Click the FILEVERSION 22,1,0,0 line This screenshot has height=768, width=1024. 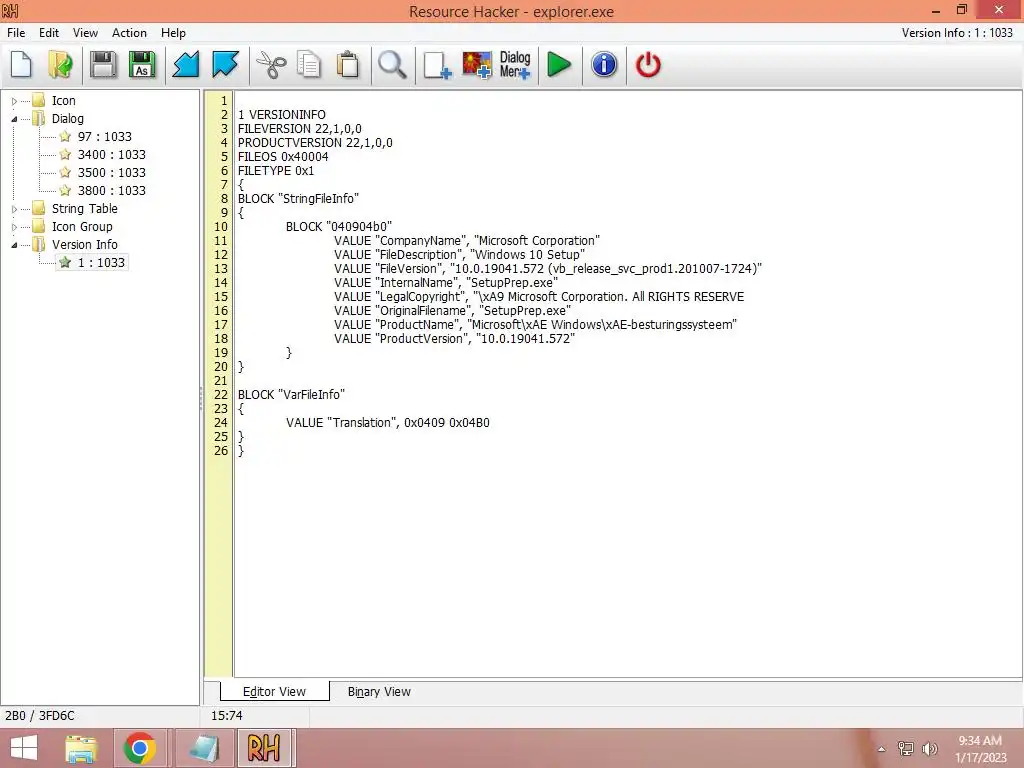tap(300, 129)
